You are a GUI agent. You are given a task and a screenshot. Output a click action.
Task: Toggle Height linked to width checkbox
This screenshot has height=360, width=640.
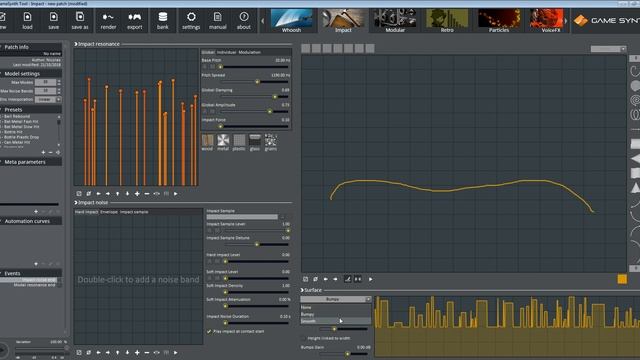pos(303,338)
